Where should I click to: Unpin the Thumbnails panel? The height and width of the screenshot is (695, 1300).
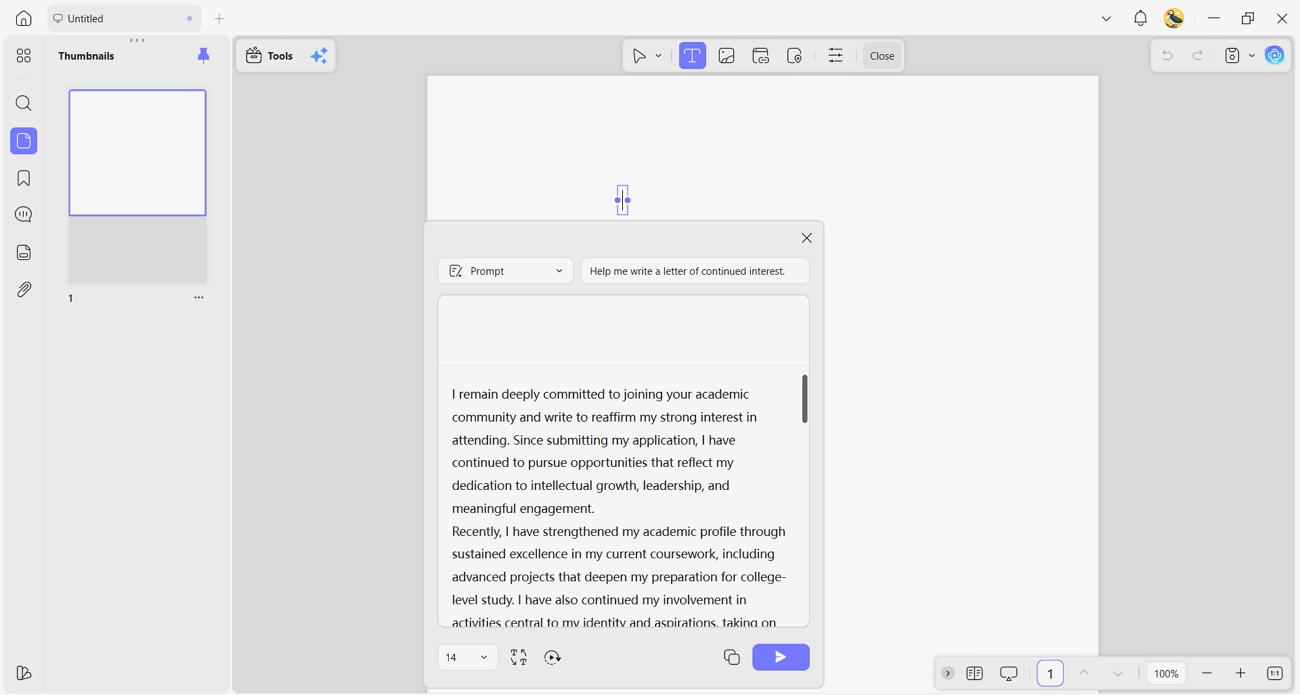(204, 56)
